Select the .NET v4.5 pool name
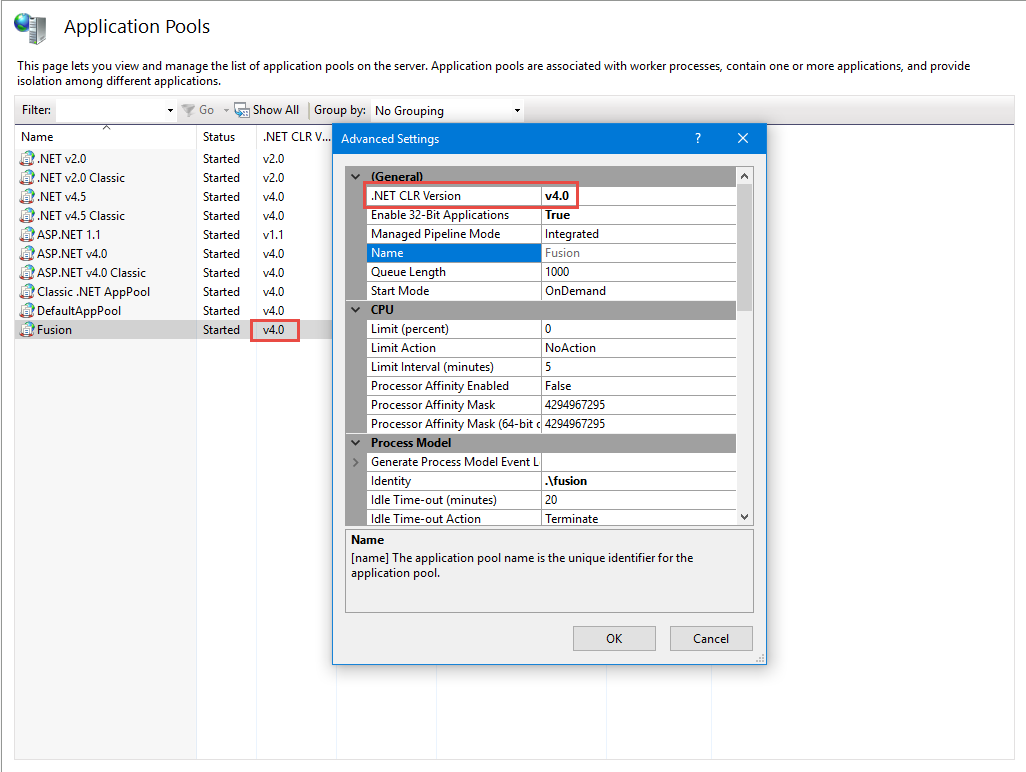1026x772 pixels. (62, 196)
